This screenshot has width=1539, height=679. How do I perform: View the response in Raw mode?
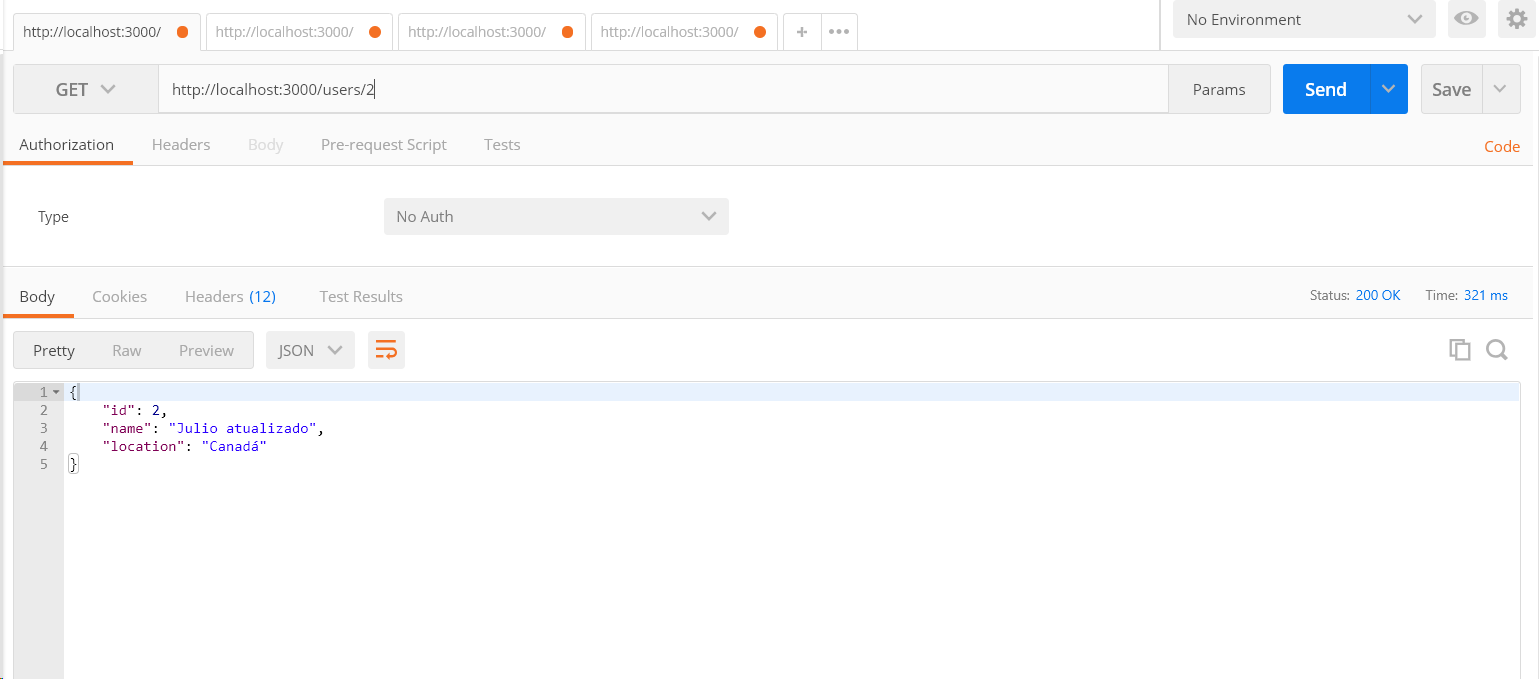click(x=127, y=349)
